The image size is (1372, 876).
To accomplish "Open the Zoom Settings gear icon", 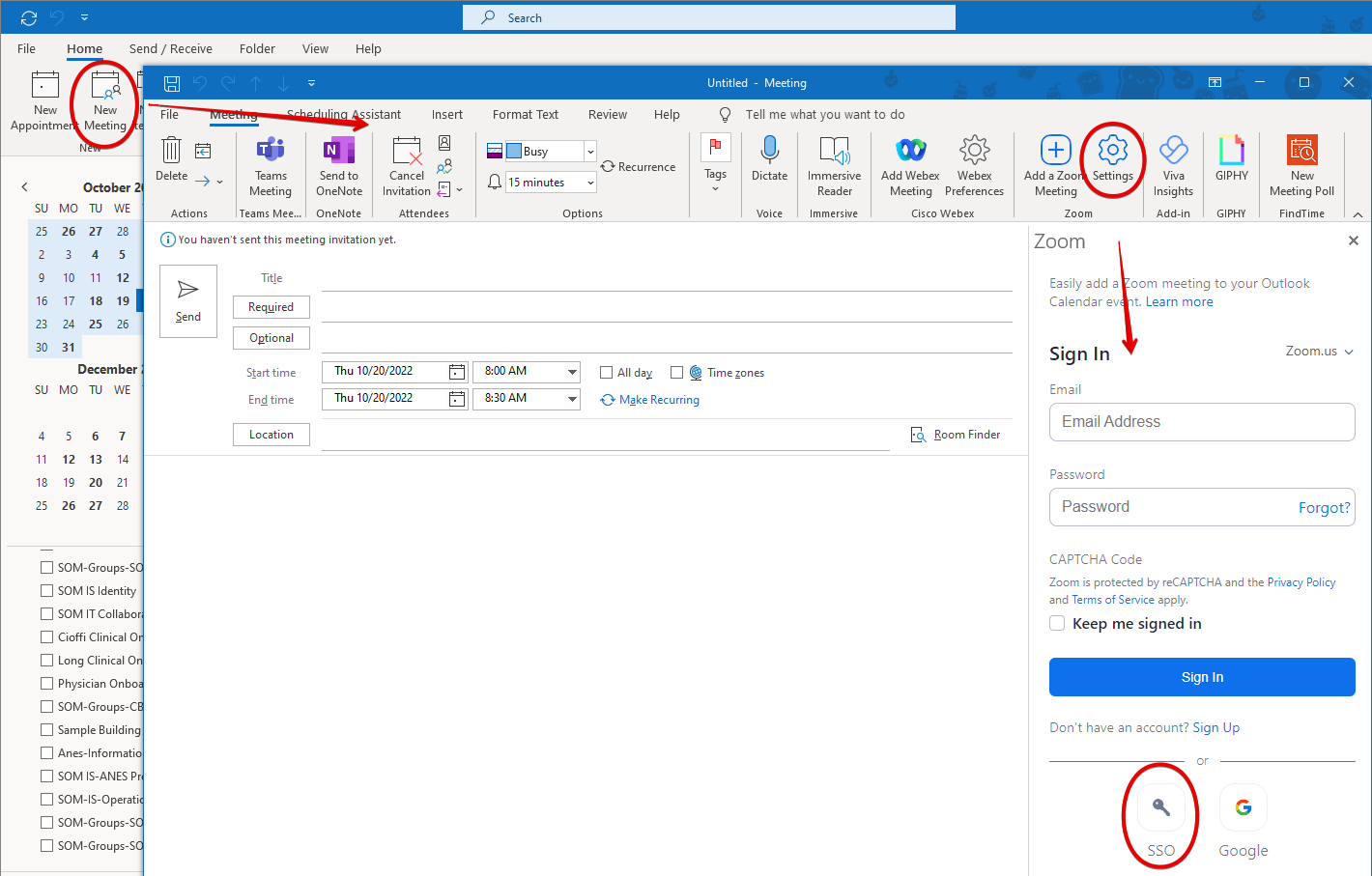I will [1112, 152].
